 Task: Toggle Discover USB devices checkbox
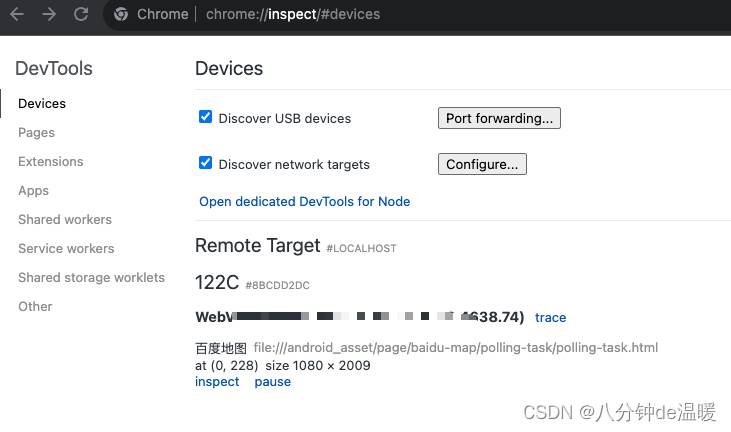[x=206, y=117]
